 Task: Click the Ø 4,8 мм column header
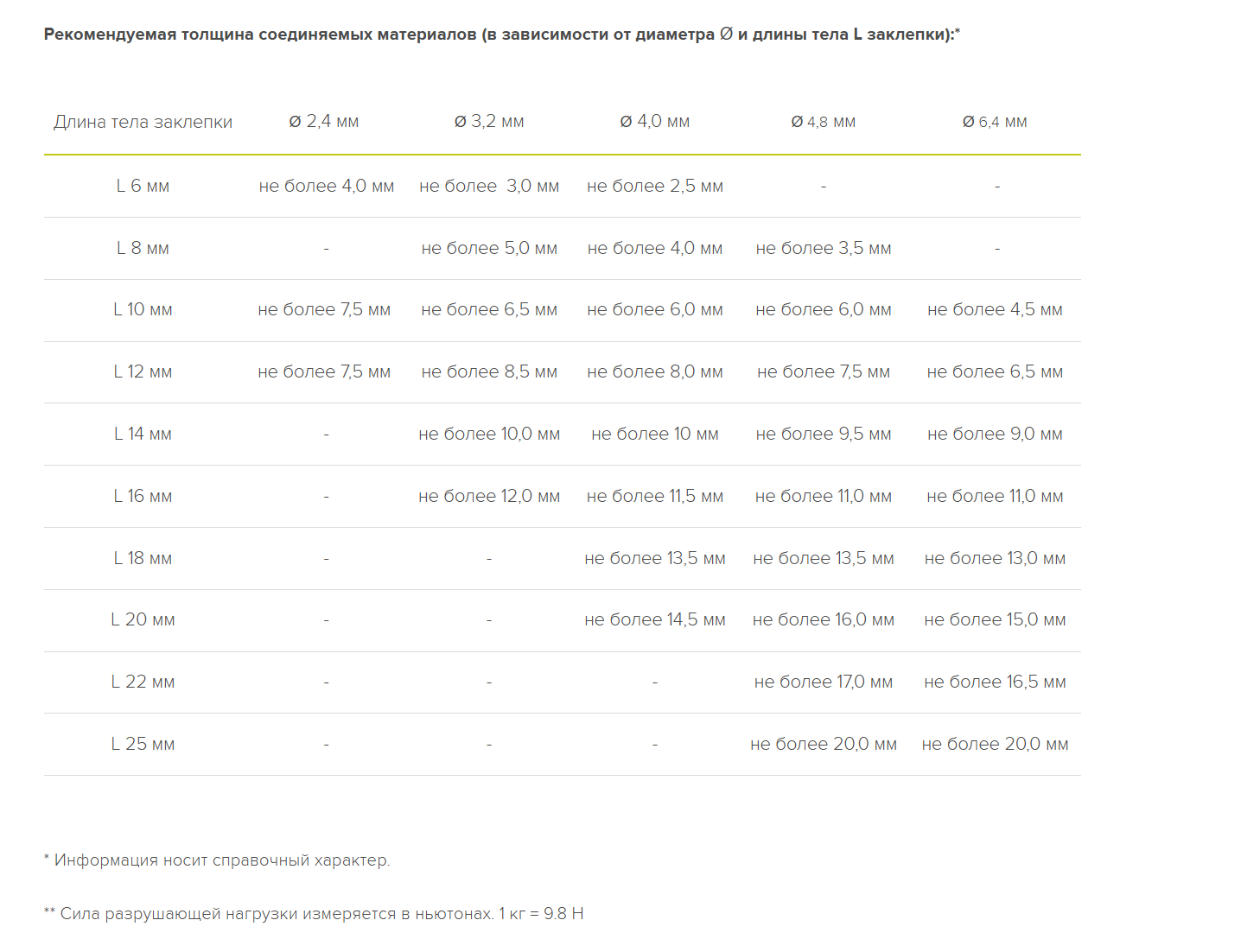coord(824,122)
